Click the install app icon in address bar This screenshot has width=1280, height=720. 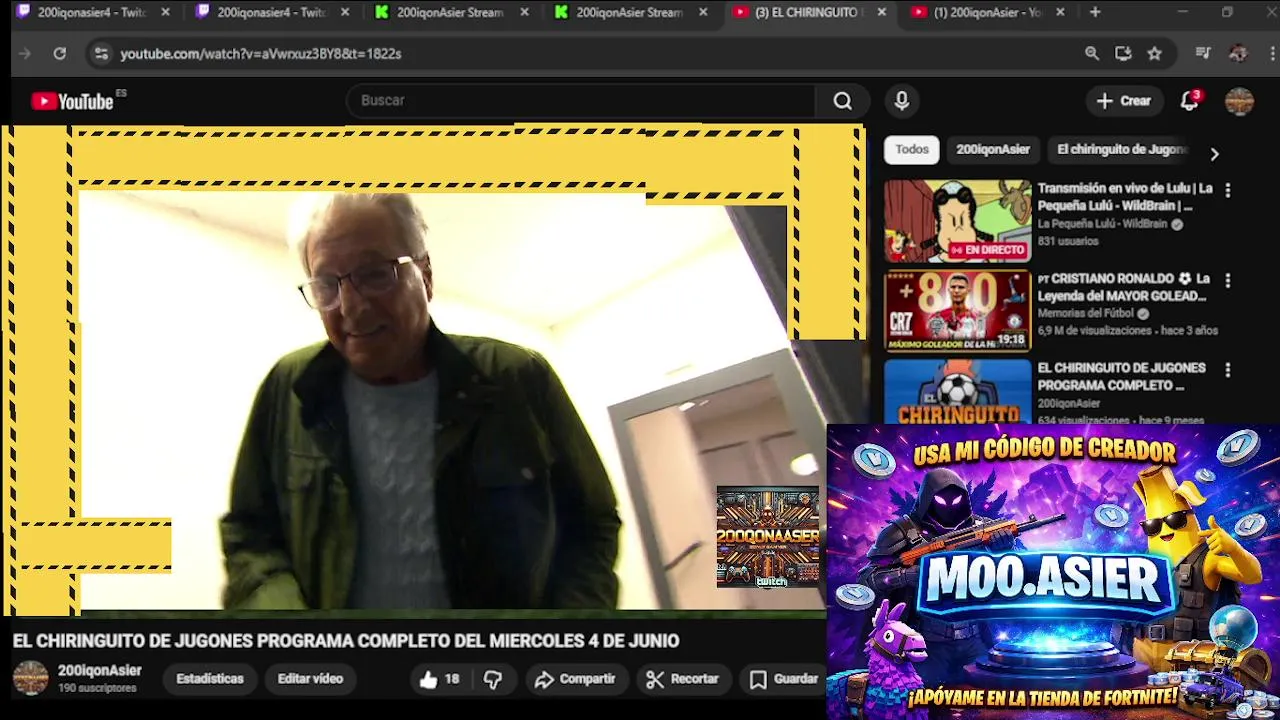1123,54
